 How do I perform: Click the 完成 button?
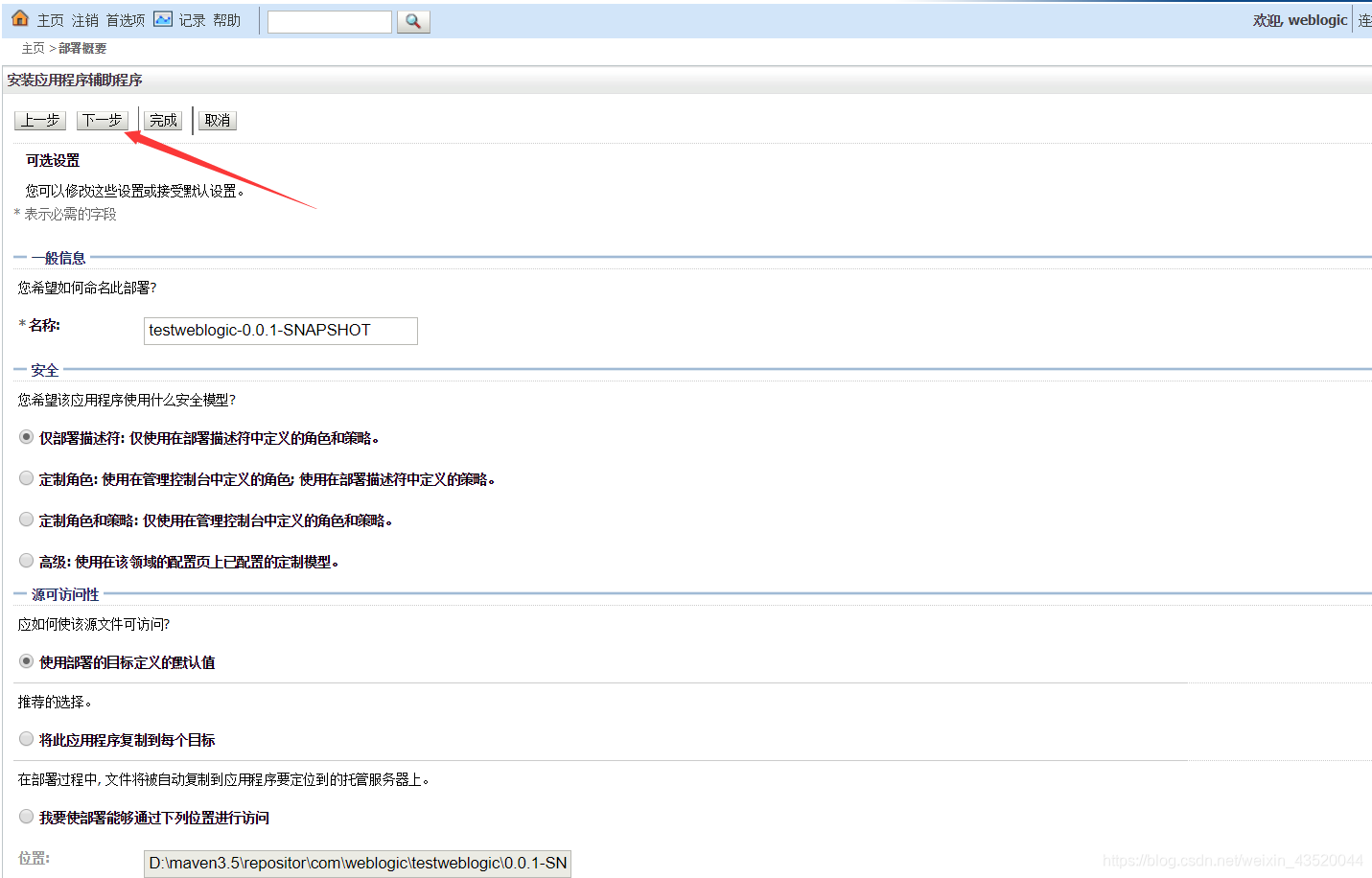(x=163, y=120)
